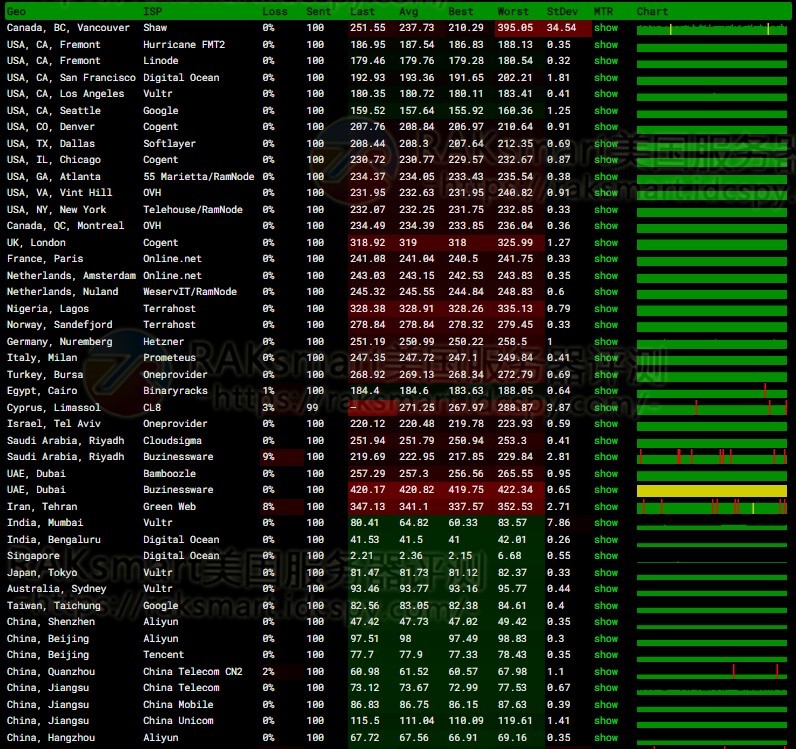This screenshot has width=796, height=749.
Task: Show MTR for Quanzhou China Telecom CN2
Action: [606, 672]
